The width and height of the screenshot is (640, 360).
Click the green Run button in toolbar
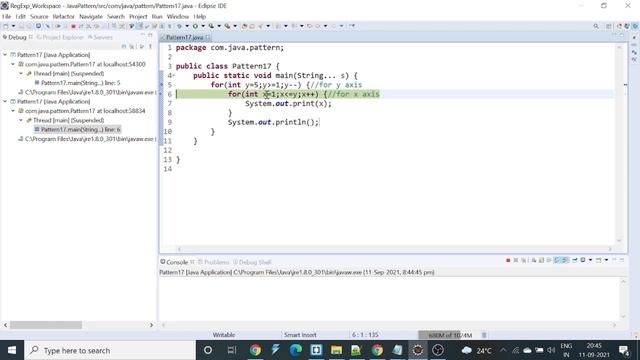[196, 26]
